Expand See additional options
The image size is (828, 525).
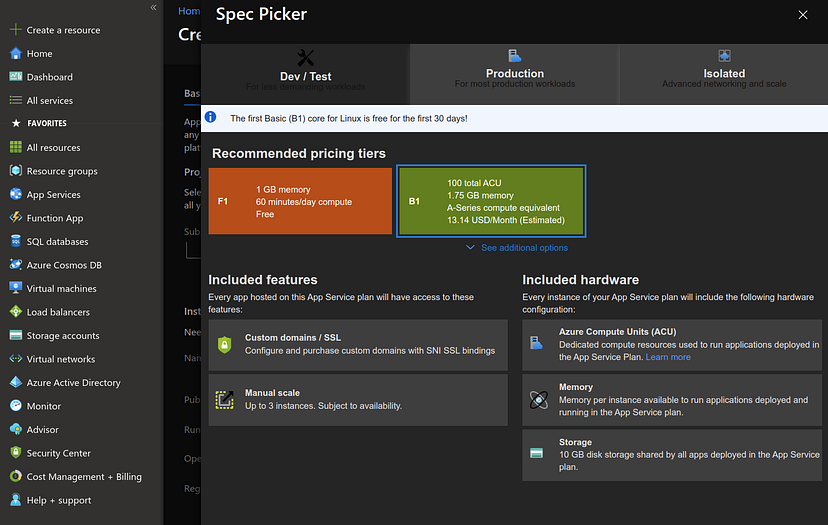(517, 248)
